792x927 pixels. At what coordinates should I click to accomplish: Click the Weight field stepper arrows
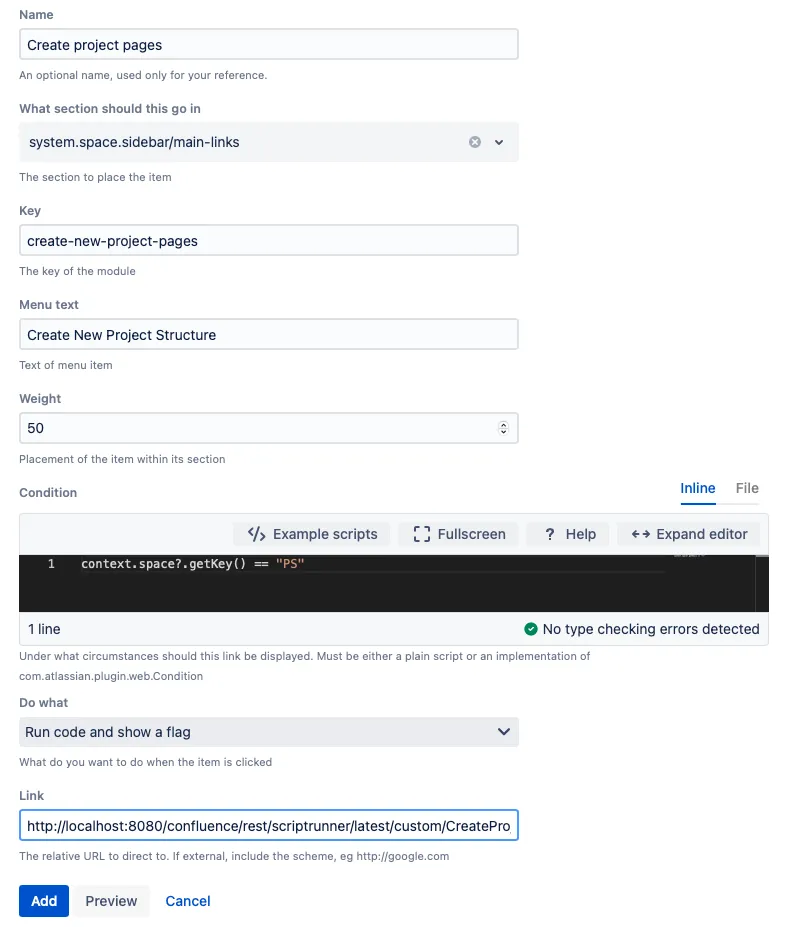[x=503, y=428]
